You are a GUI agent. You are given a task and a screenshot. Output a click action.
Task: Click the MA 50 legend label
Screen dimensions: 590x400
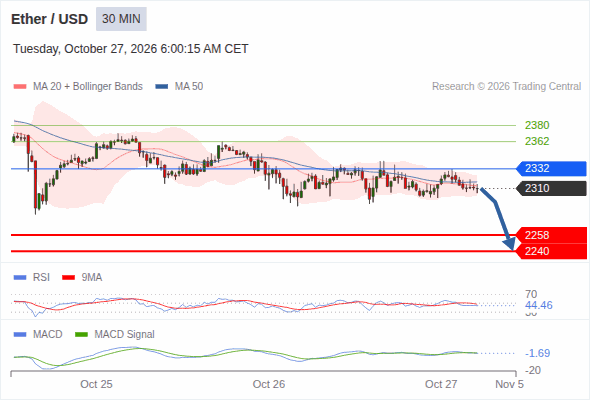point(189,87)
